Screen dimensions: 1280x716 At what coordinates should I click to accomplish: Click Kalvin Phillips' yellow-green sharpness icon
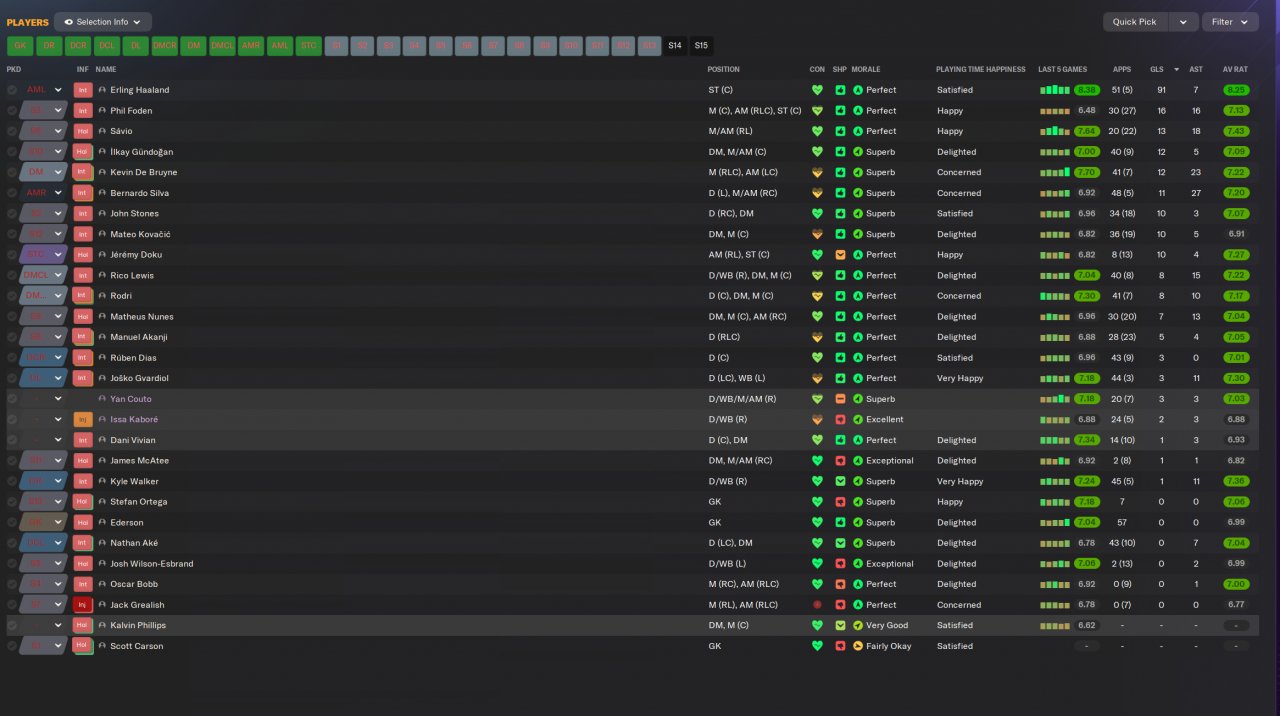pos(840,625)
